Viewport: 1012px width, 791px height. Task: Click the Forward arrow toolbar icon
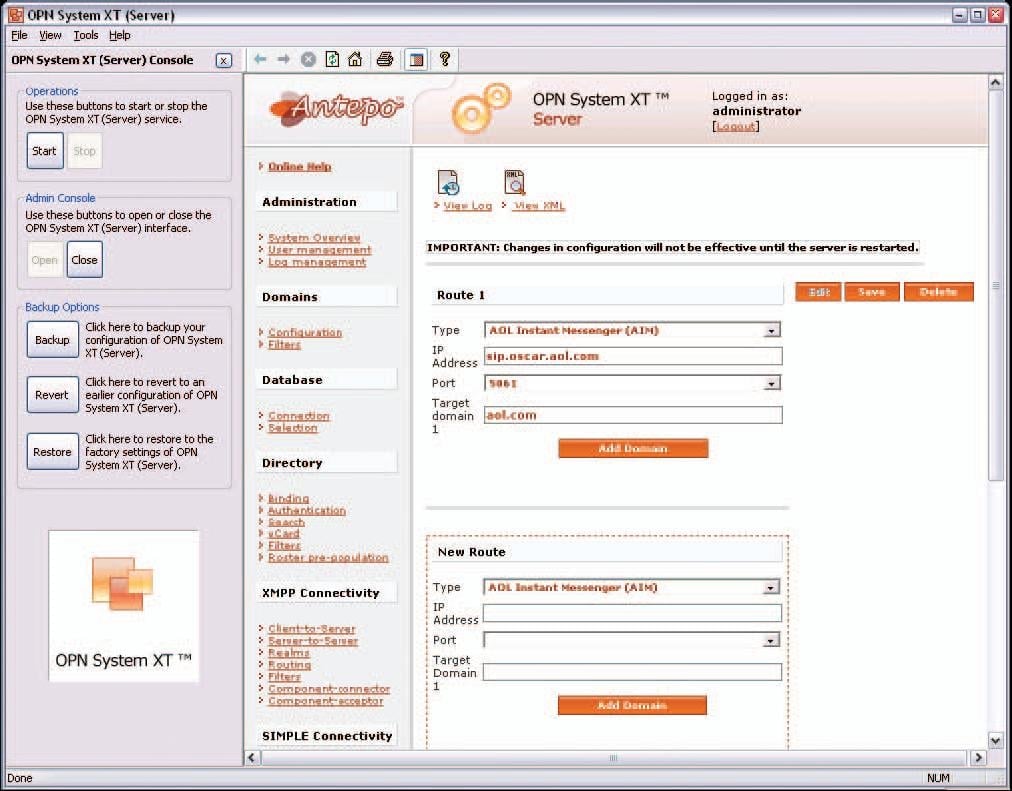[283, 59]
